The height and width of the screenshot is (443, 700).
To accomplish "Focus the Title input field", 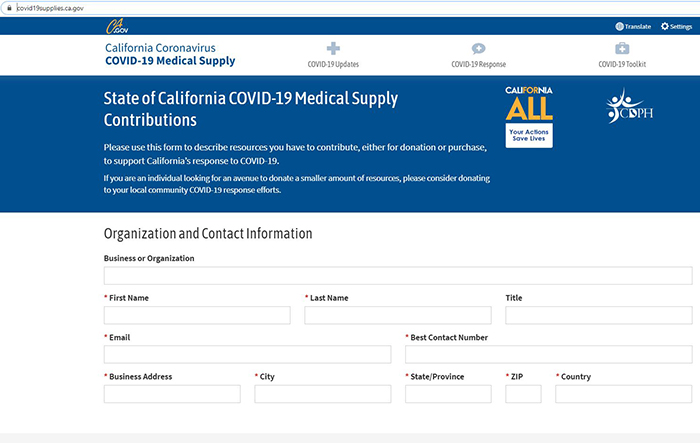I will click(599, 315).
